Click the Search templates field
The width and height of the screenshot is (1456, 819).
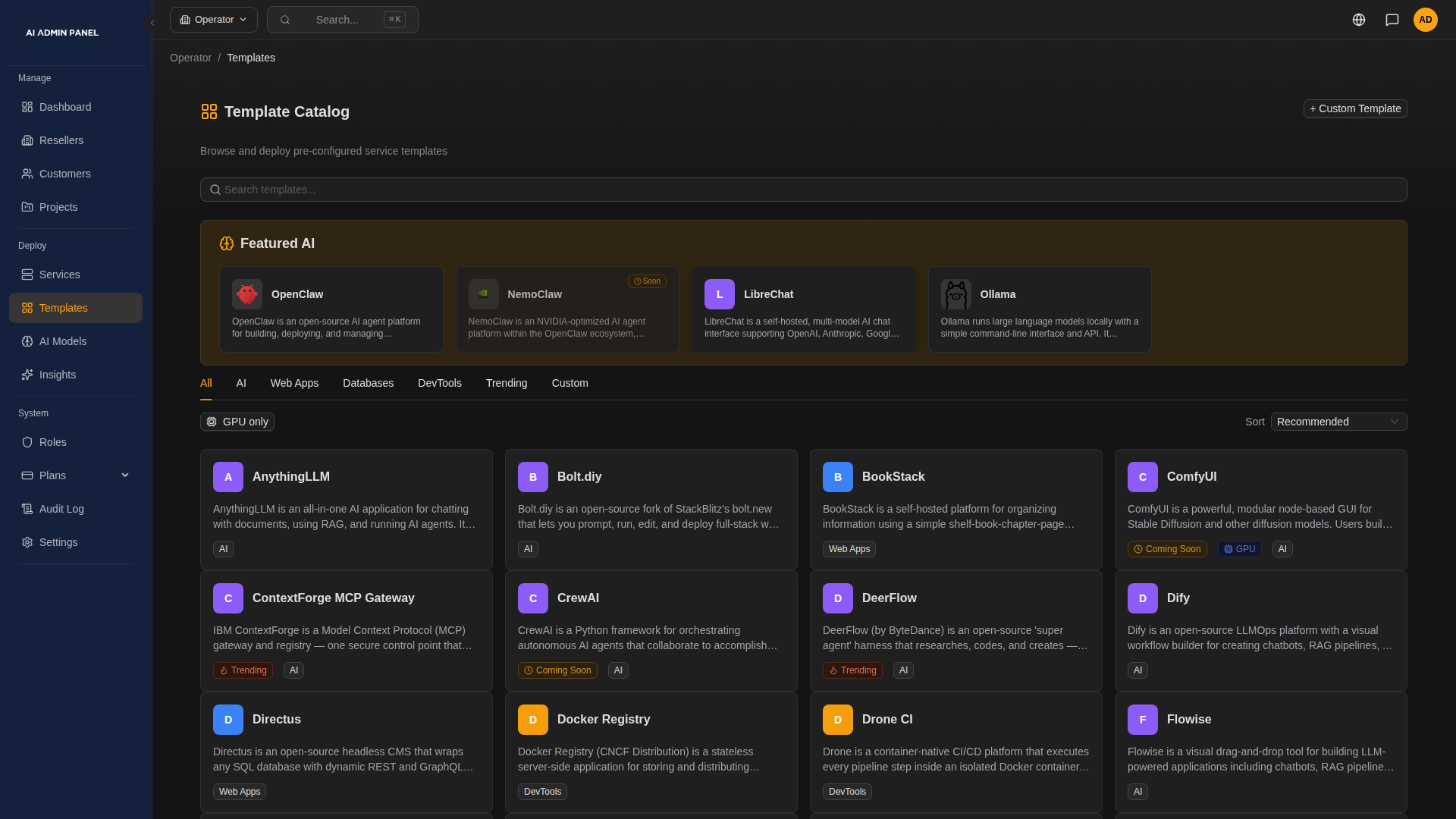click(x=804, y=190)
